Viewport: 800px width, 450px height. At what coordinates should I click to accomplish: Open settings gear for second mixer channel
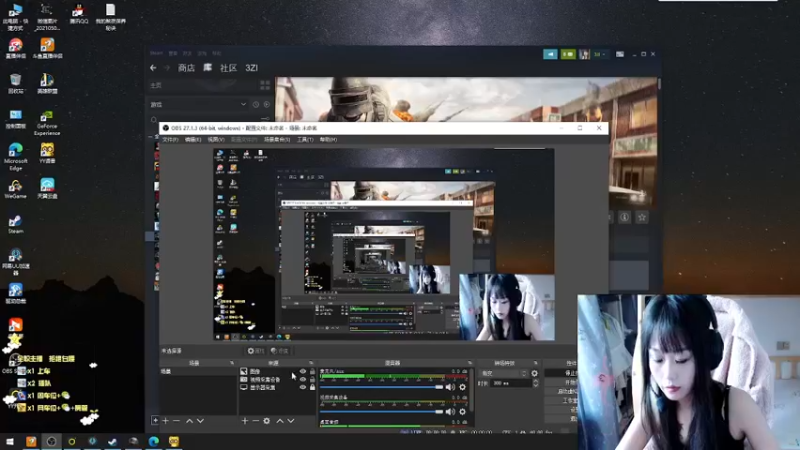coord(462,412)
